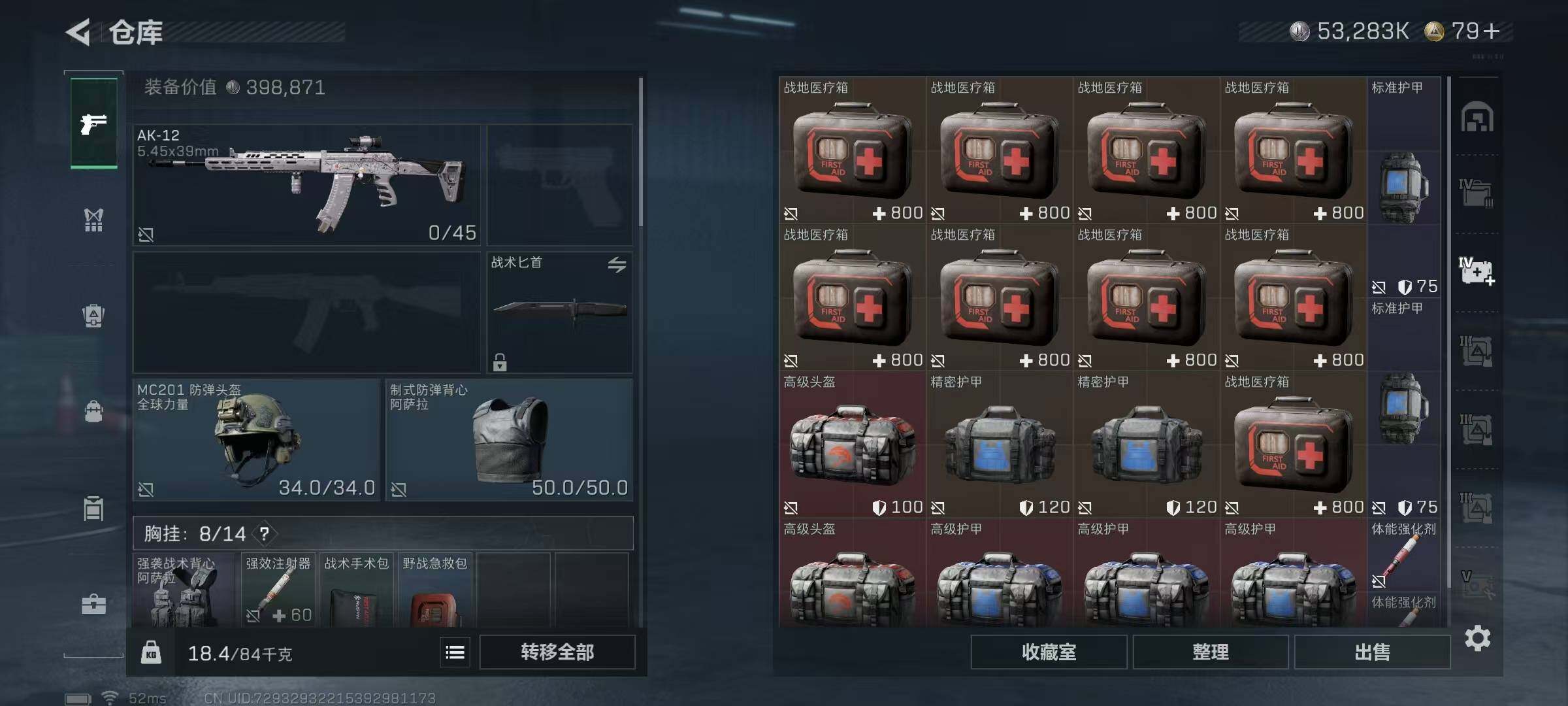Click the 强效注射器 item in chest rig
Viewport: 1568px width, 706px height.
pos(278,590)
